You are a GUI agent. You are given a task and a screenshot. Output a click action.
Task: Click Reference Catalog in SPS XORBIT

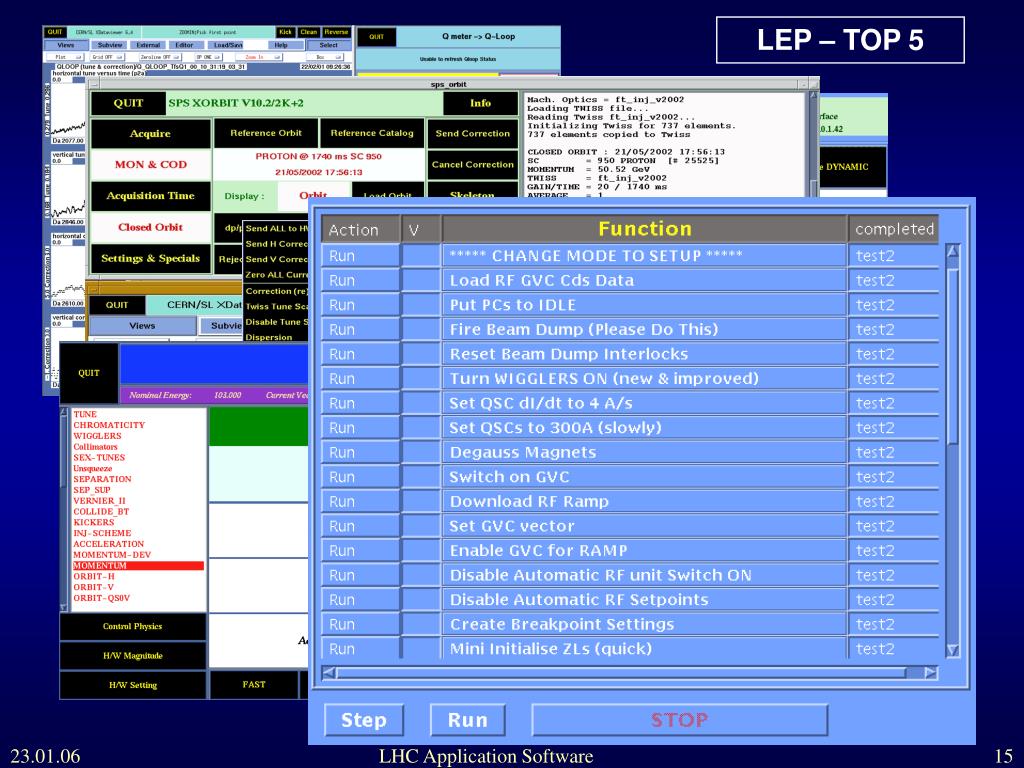[x=372, y=133]
